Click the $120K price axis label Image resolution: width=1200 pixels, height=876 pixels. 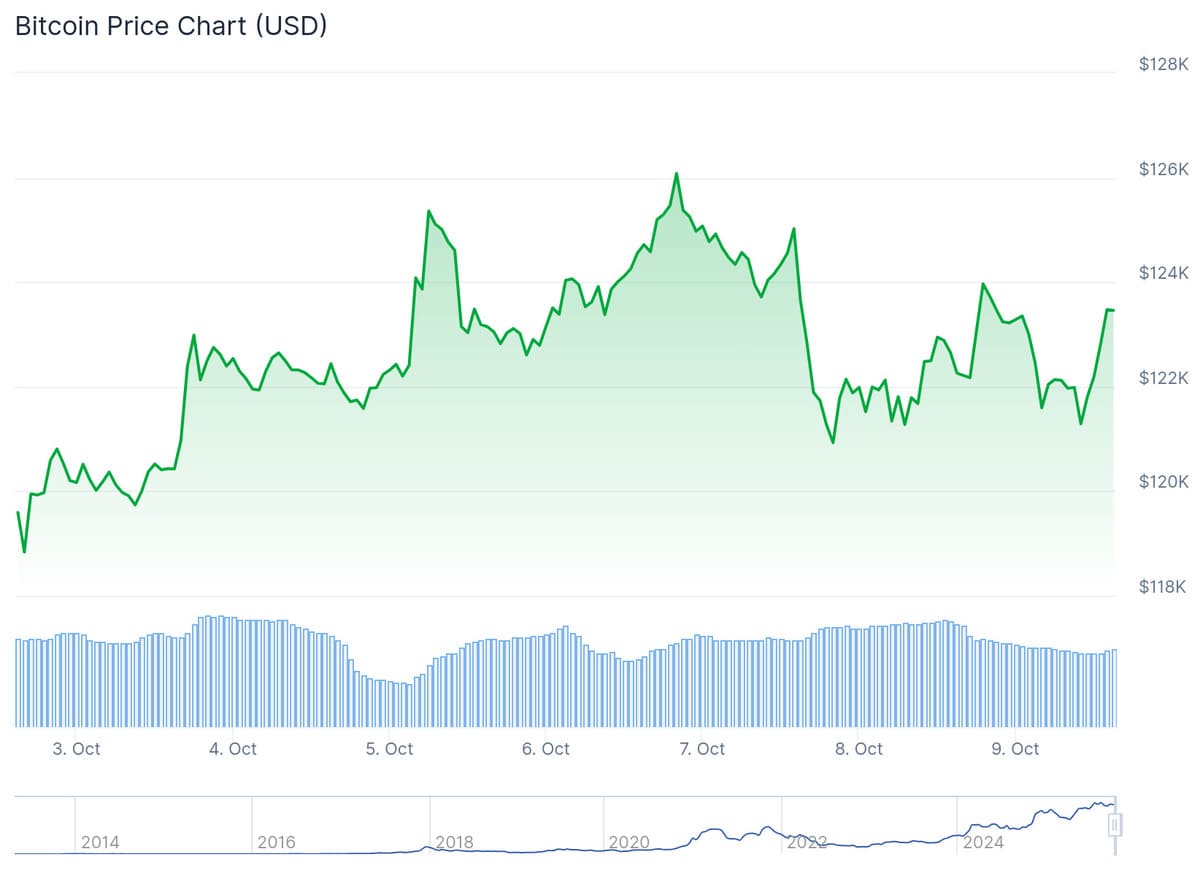point(1163,482)
